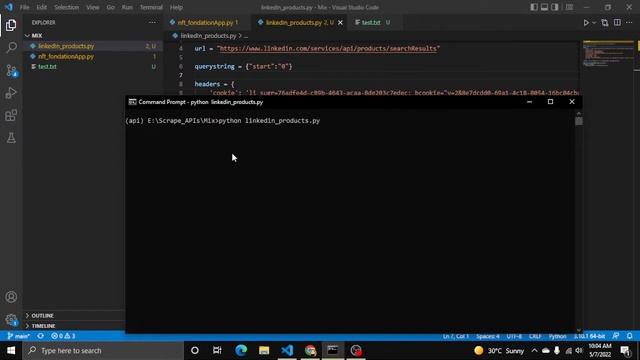Click the Run Python File play button
This screenshot has width=640, height=360.
pos(586,23)
